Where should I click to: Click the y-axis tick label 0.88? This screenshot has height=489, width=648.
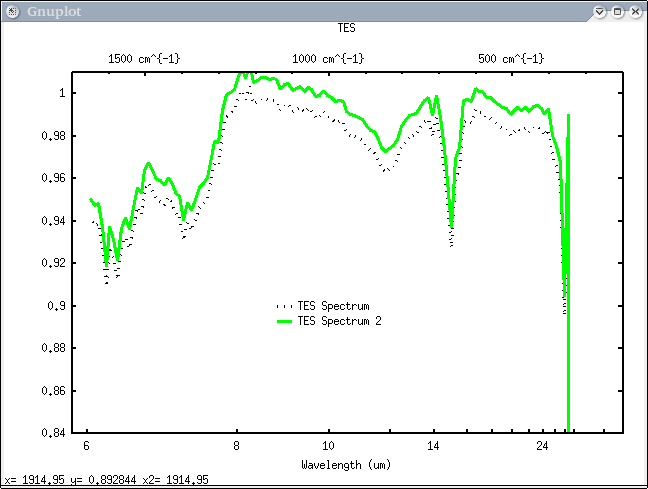(x=53, y=348)
